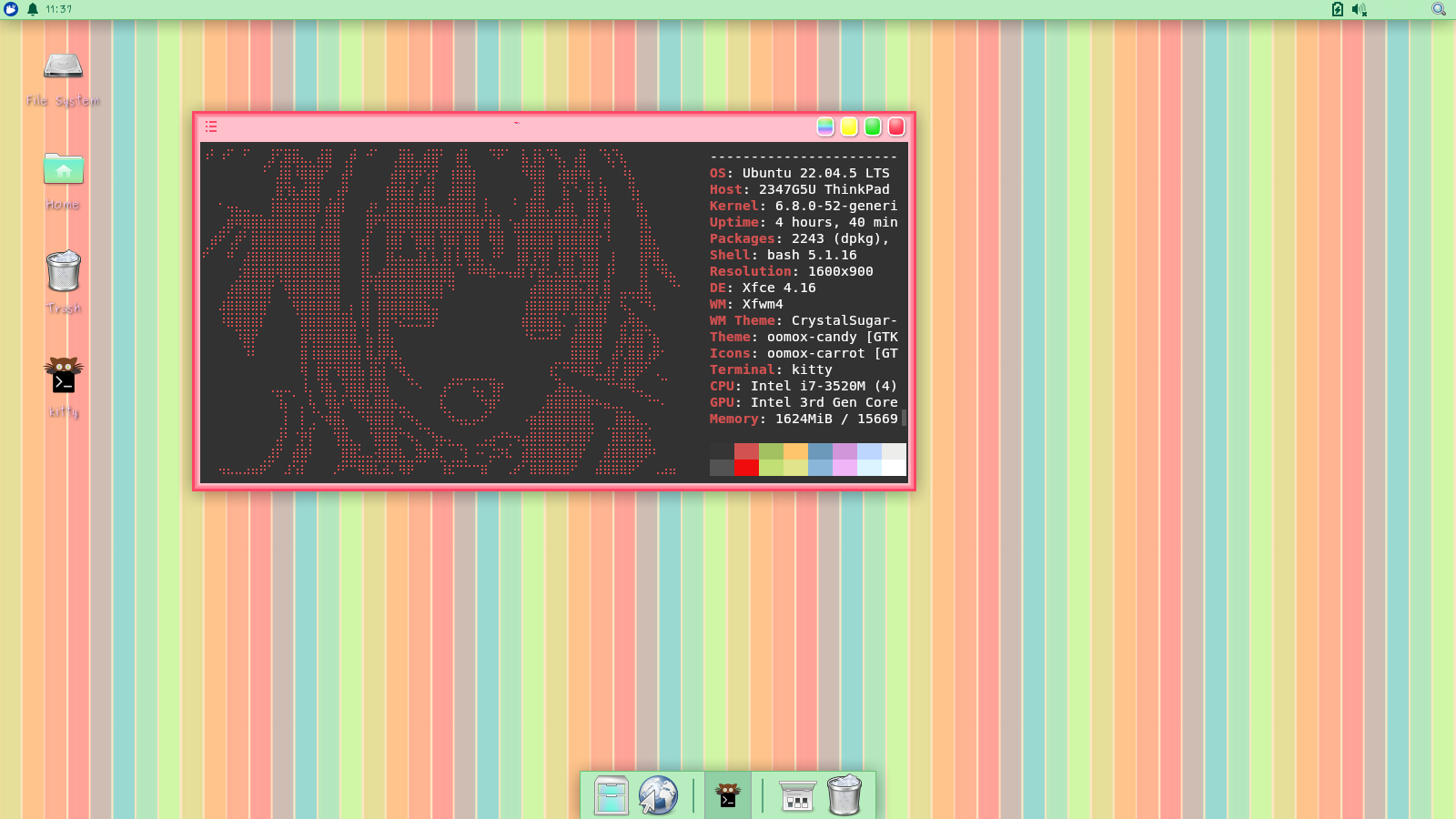Select the kitty launcher on the desktop
This screenshot has width=1456, height=819.
pyautogui.click(x=63, y=388)
